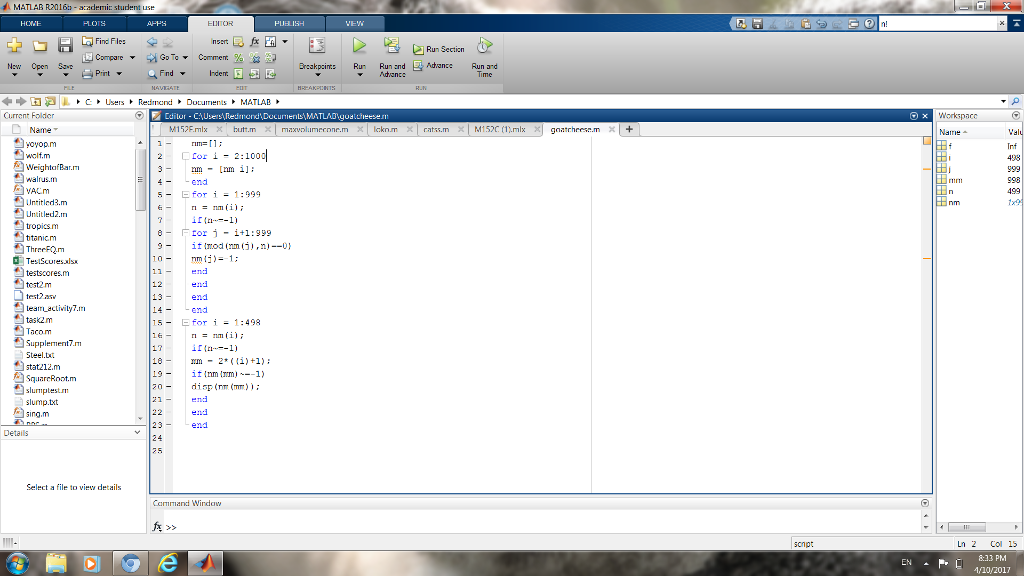Click the Paste icon in quick access toolbar

tap(805, 24)
